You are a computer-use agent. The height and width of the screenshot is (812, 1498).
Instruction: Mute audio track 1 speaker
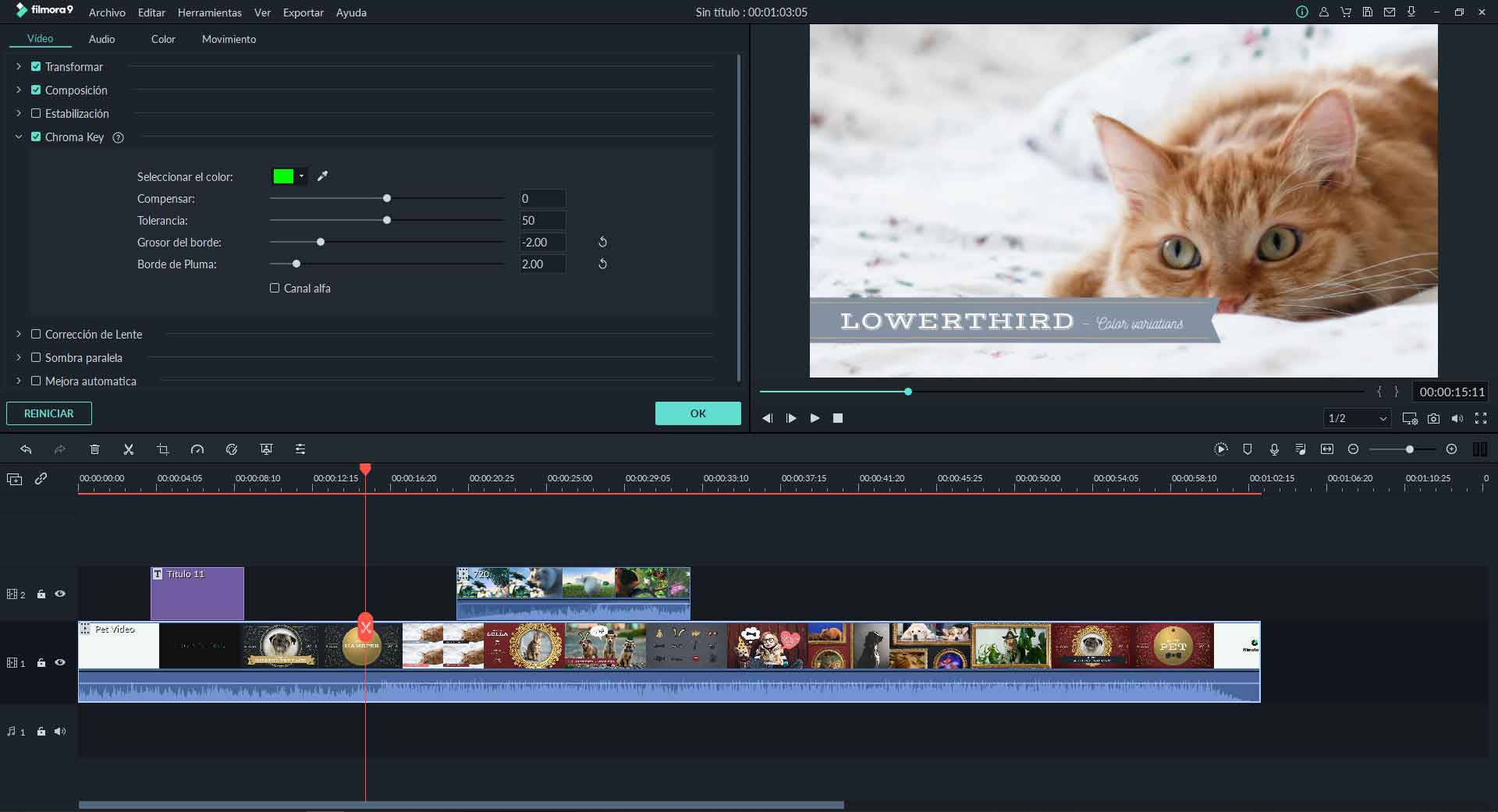point(60,732)
